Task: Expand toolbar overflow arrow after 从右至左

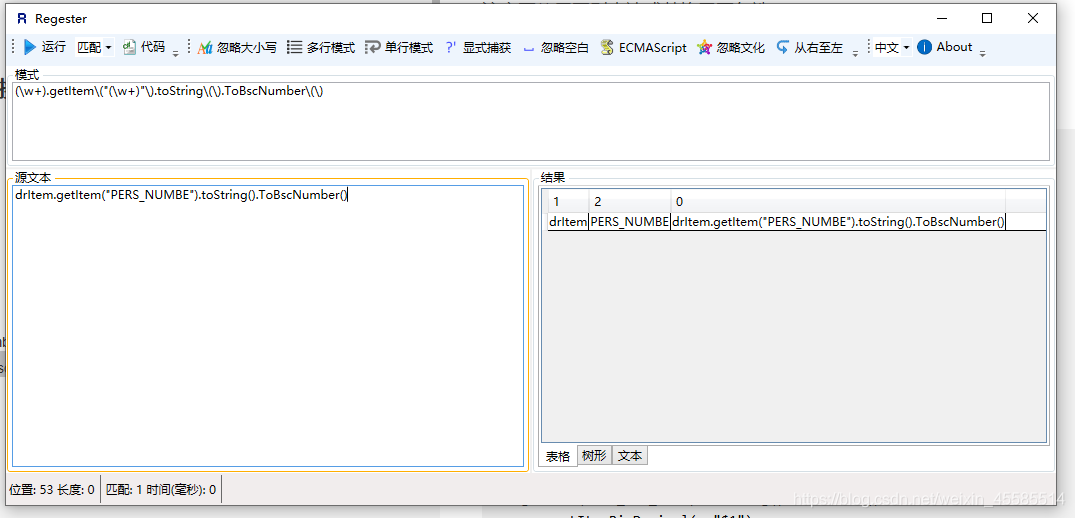Action: 855,52
